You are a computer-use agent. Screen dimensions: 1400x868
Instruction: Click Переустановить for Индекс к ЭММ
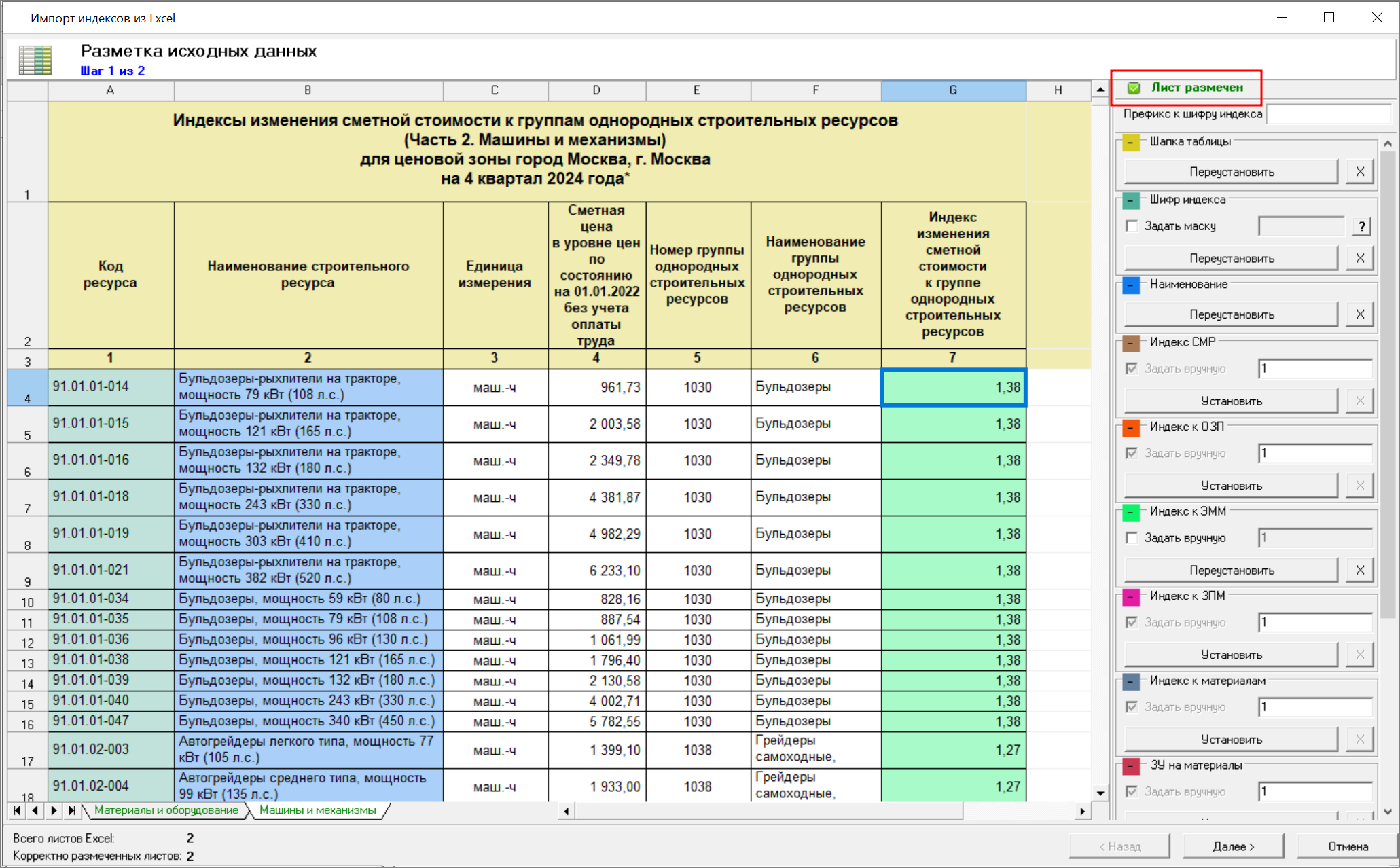point(1232,571)
